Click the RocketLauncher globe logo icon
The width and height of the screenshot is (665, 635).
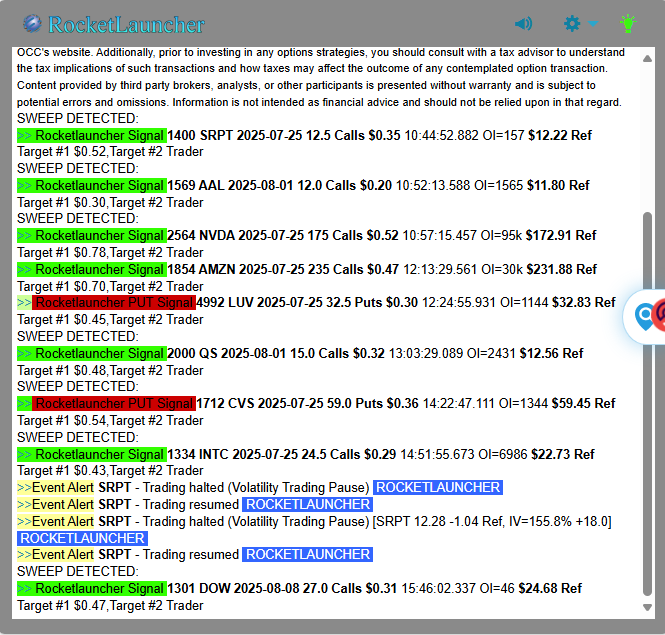[32, 24]
